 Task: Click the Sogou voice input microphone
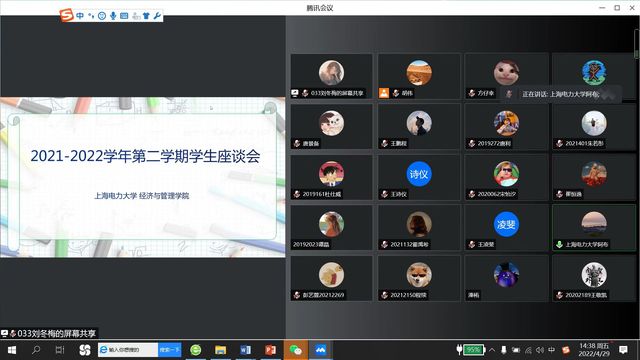[x=113, y=16]
